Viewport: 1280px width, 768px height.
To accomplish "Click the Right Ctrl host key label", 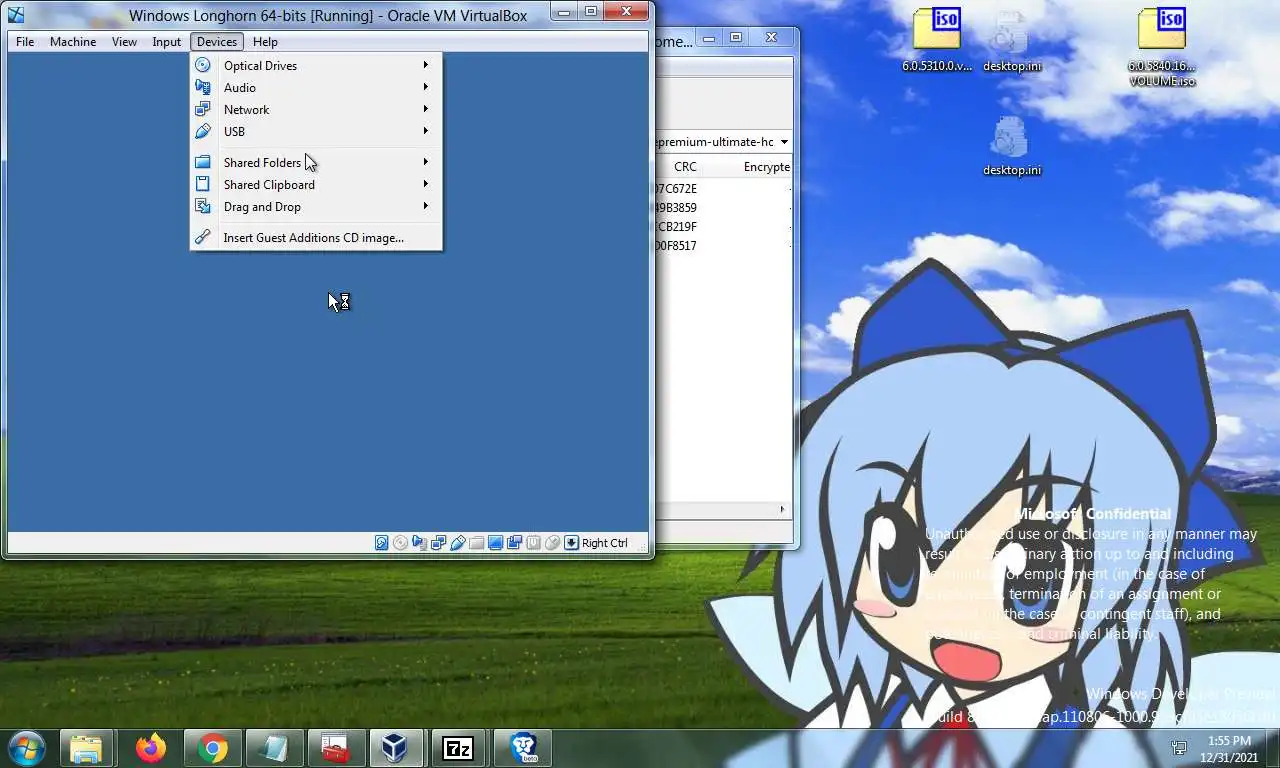I will pos(605,543).
